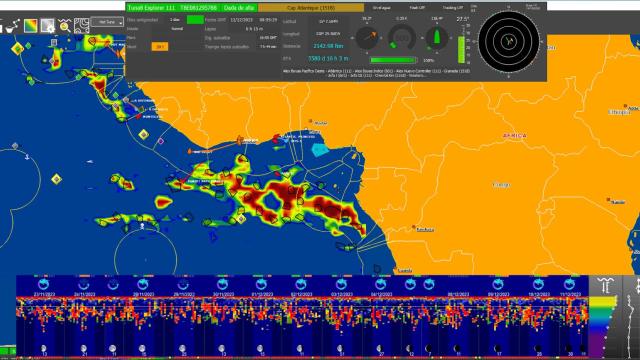Click the Congo label on the map
This screenshot has height=360, width=640.
pos(501,185)
